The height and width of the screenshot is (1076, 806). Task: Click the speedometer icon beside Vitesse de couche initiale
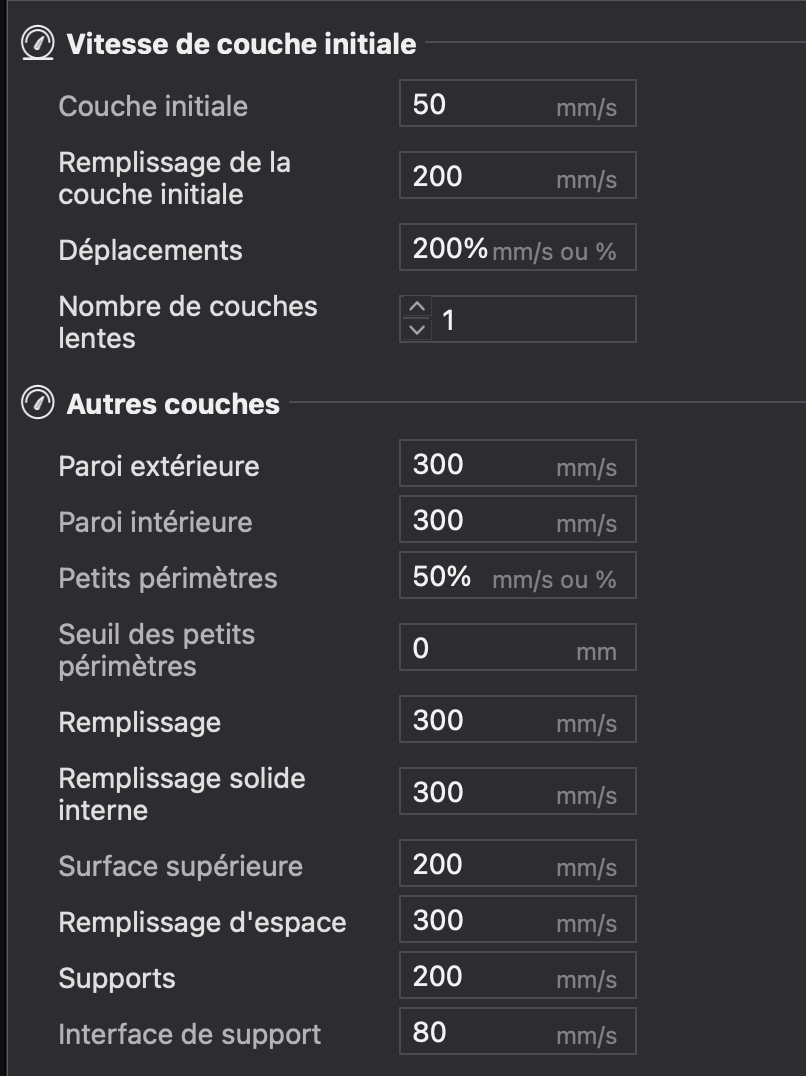tap(38, 43)
